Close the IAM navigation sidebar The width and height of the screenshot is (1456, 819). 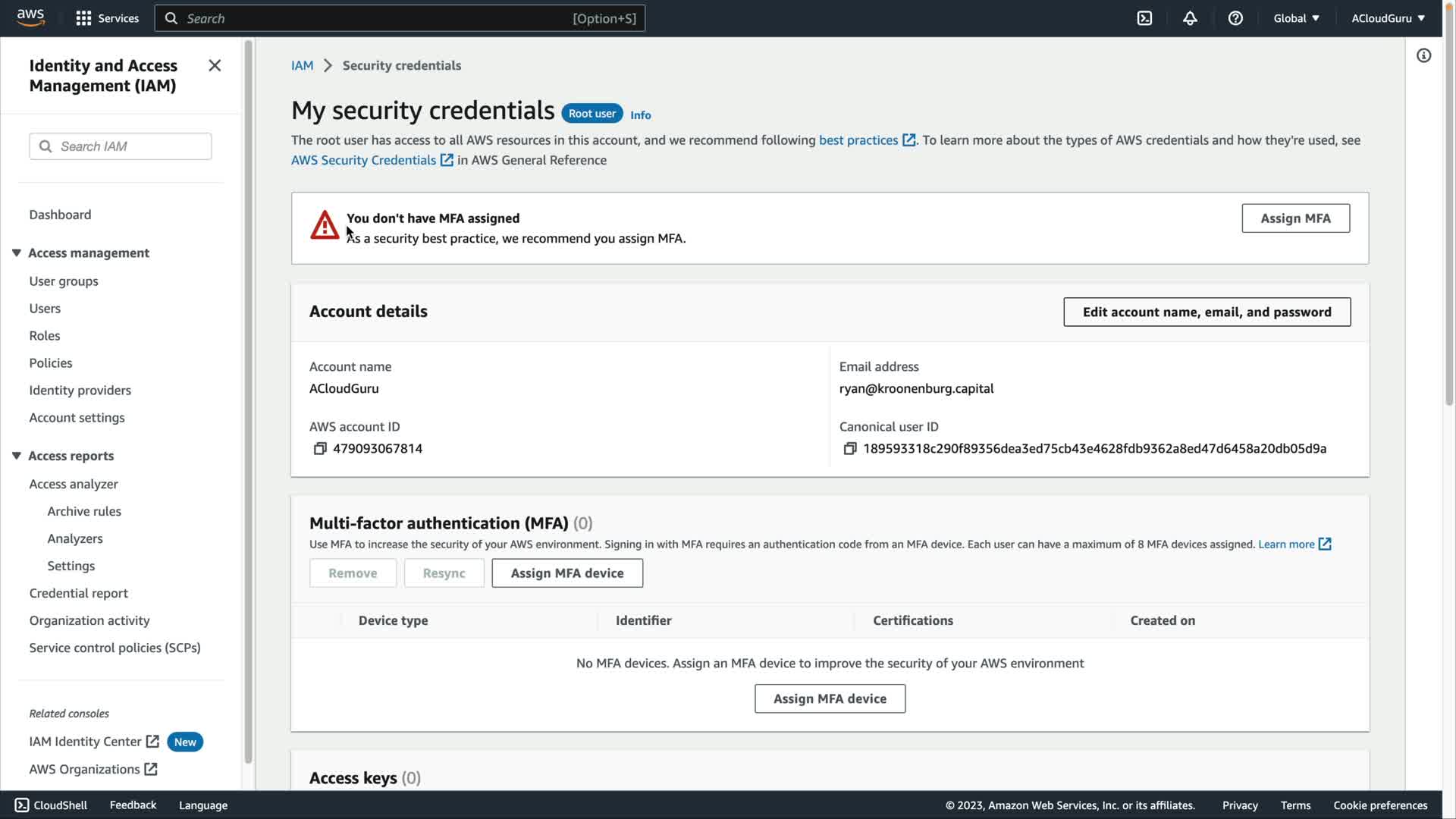215,66
